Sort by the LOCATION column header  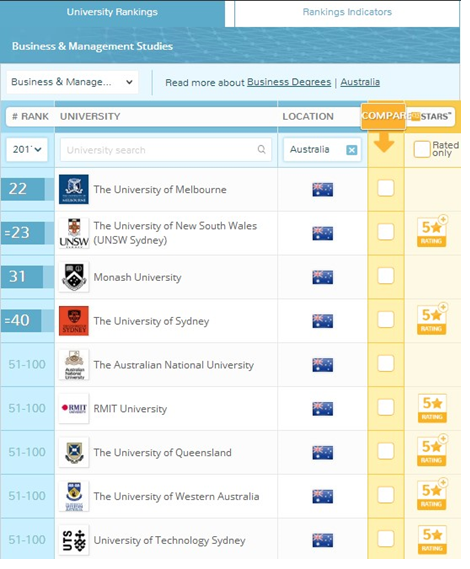tap(308, 116)
